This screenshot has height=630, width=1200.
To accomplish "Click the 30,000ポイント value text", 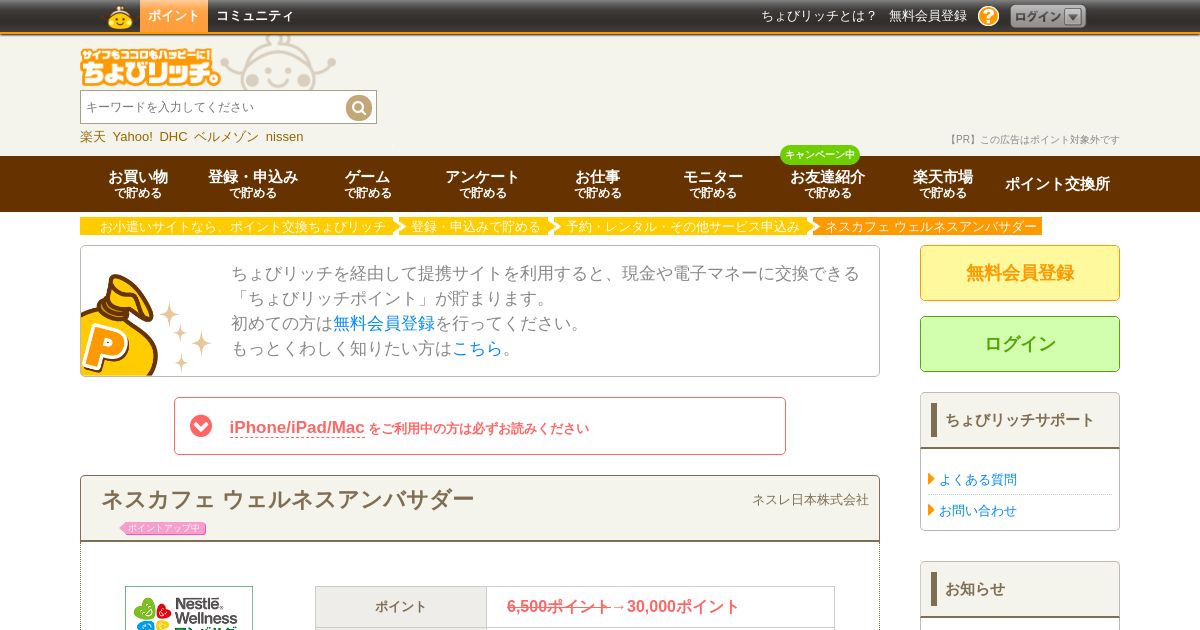I will point(683,607).
